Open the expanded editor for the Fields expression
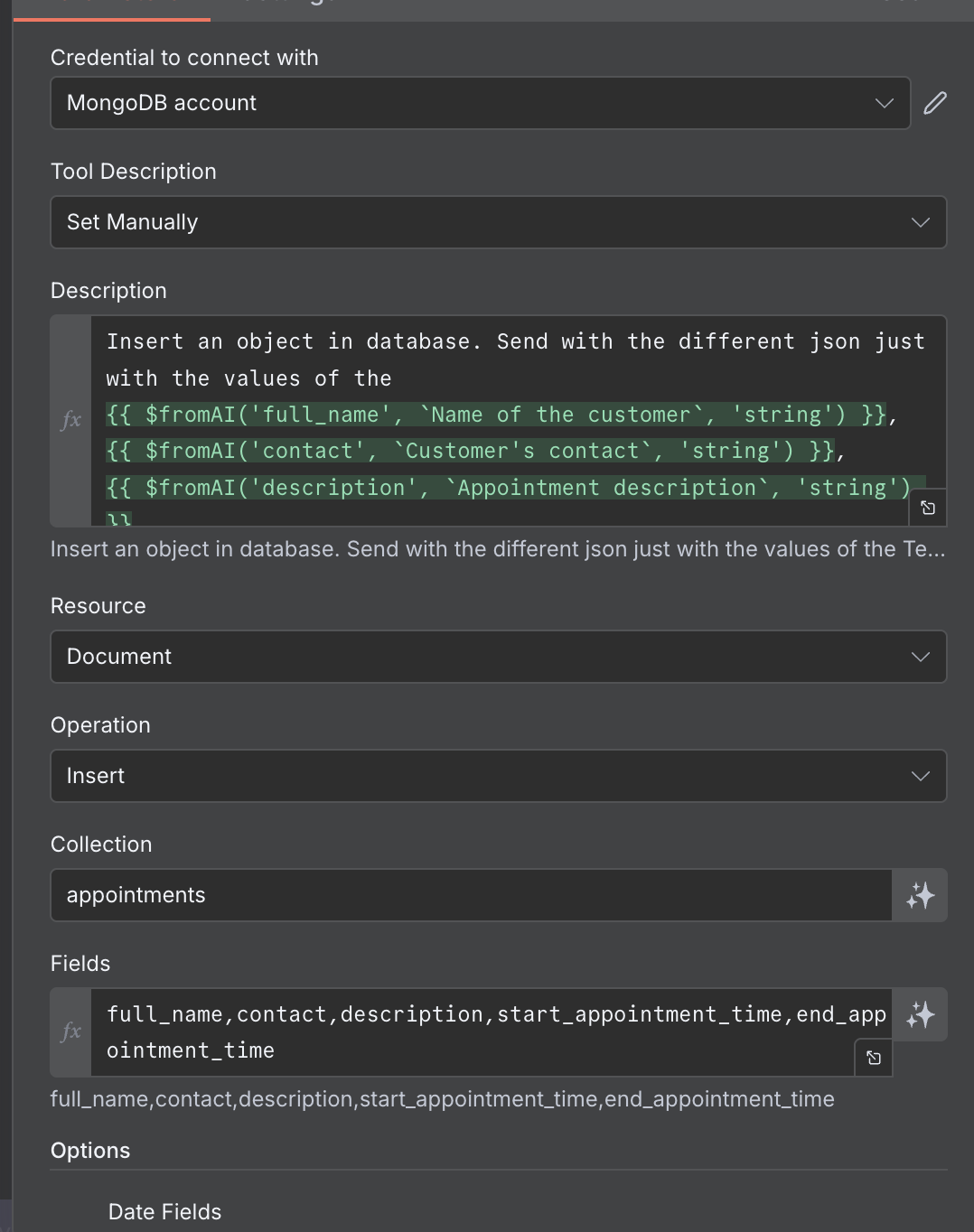974x1232 pixels. [874, 1058]
